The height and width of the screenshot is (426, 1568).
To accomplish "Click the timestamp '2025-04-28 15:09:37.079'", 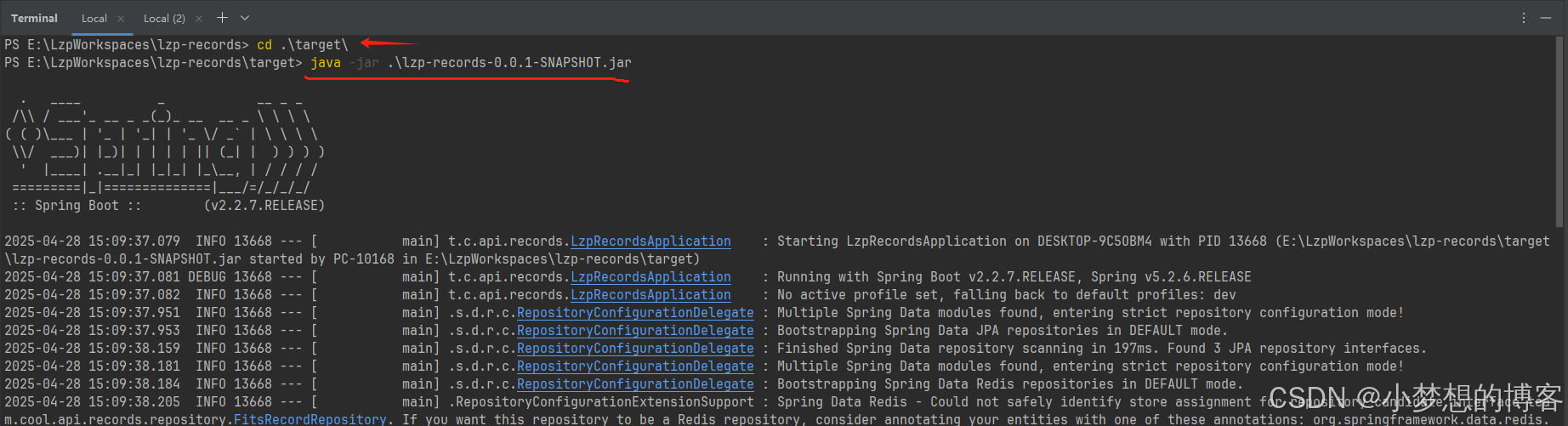I will 92,241.
